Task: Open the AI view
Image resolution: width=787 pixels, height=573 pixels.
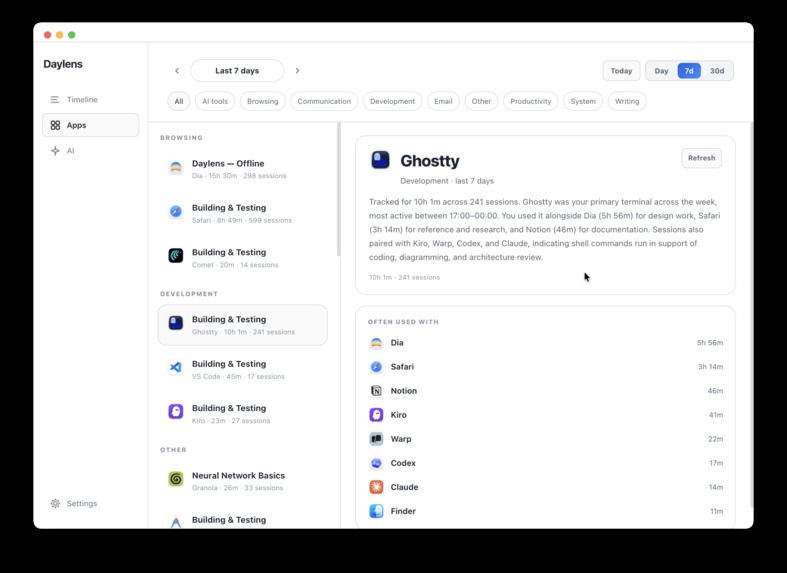Action: 90,151
